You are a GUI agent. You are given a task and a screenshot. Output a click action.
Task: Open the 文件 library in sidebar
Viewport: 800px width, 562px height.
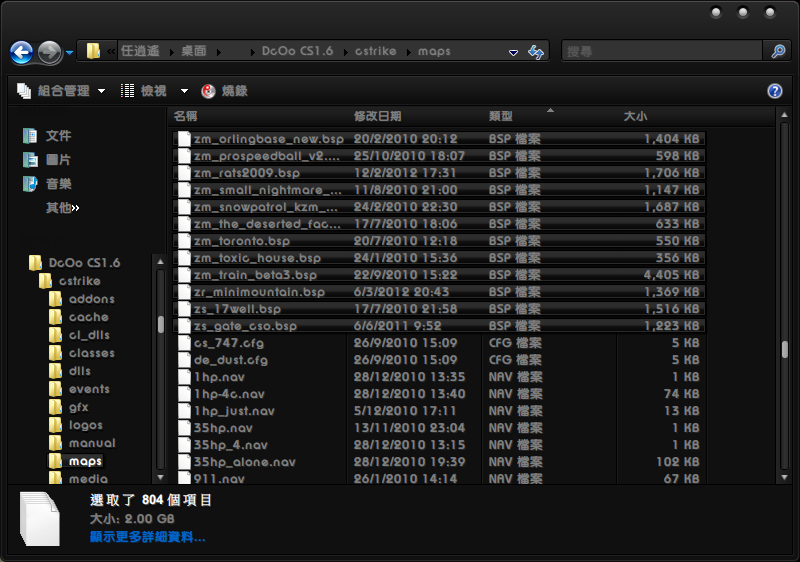(x=58, y=136)
